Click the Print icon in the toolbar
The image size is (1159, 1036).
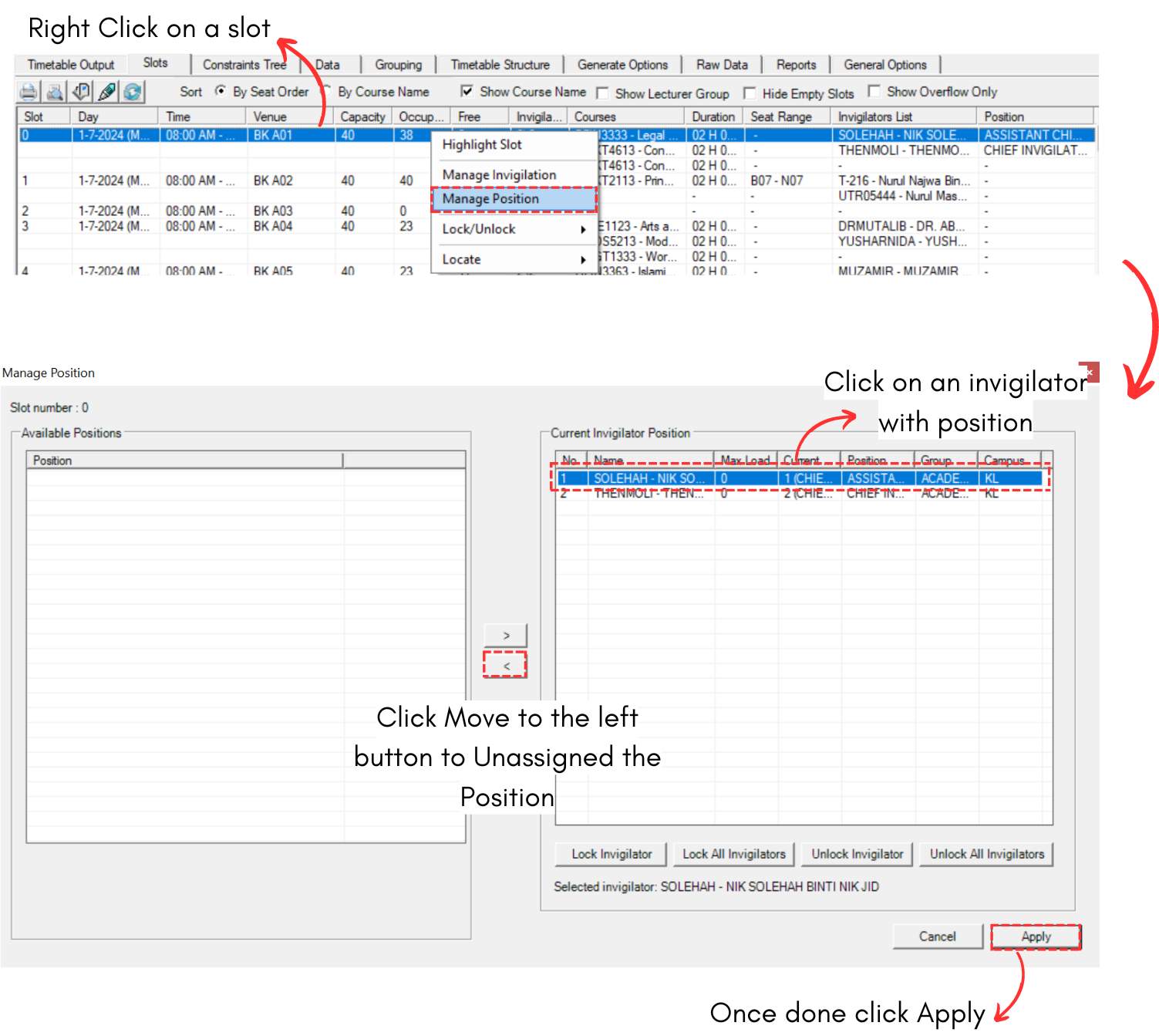[29, 93]
